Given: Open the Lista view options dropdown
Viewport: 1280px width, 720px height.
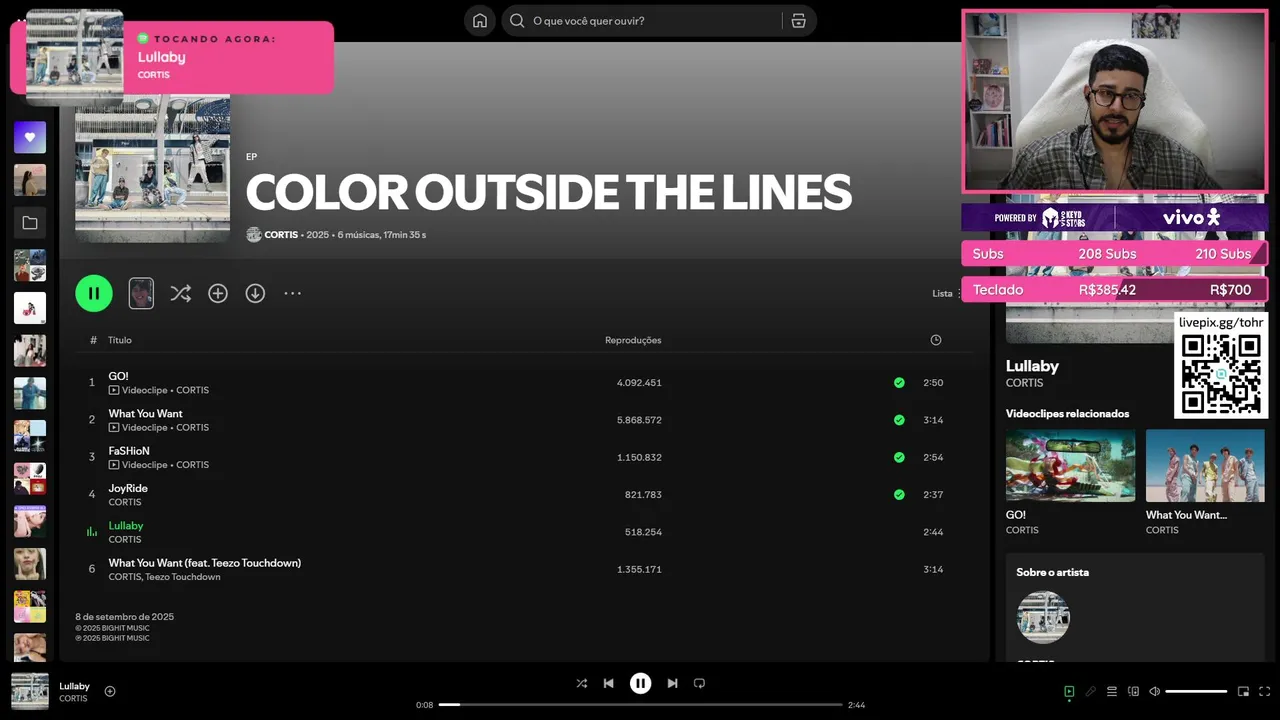Looking at the screenshot, I should tap(945, 293).
